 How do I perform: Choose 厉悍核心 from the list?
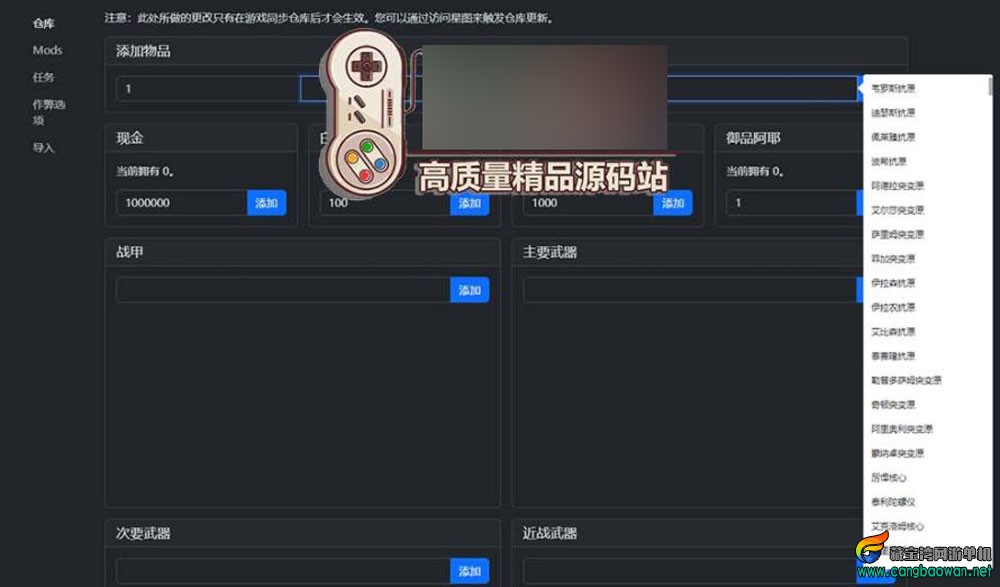892,478
